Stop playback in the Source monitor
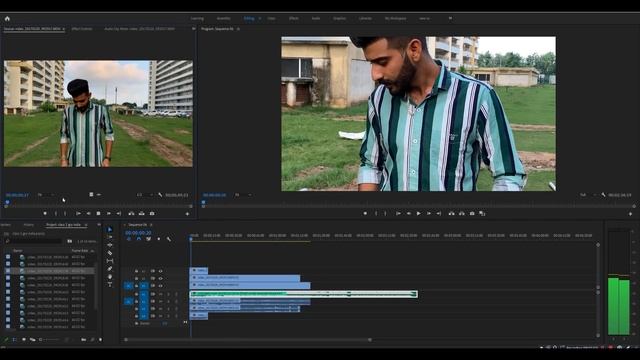 click(x=98, y=213)
